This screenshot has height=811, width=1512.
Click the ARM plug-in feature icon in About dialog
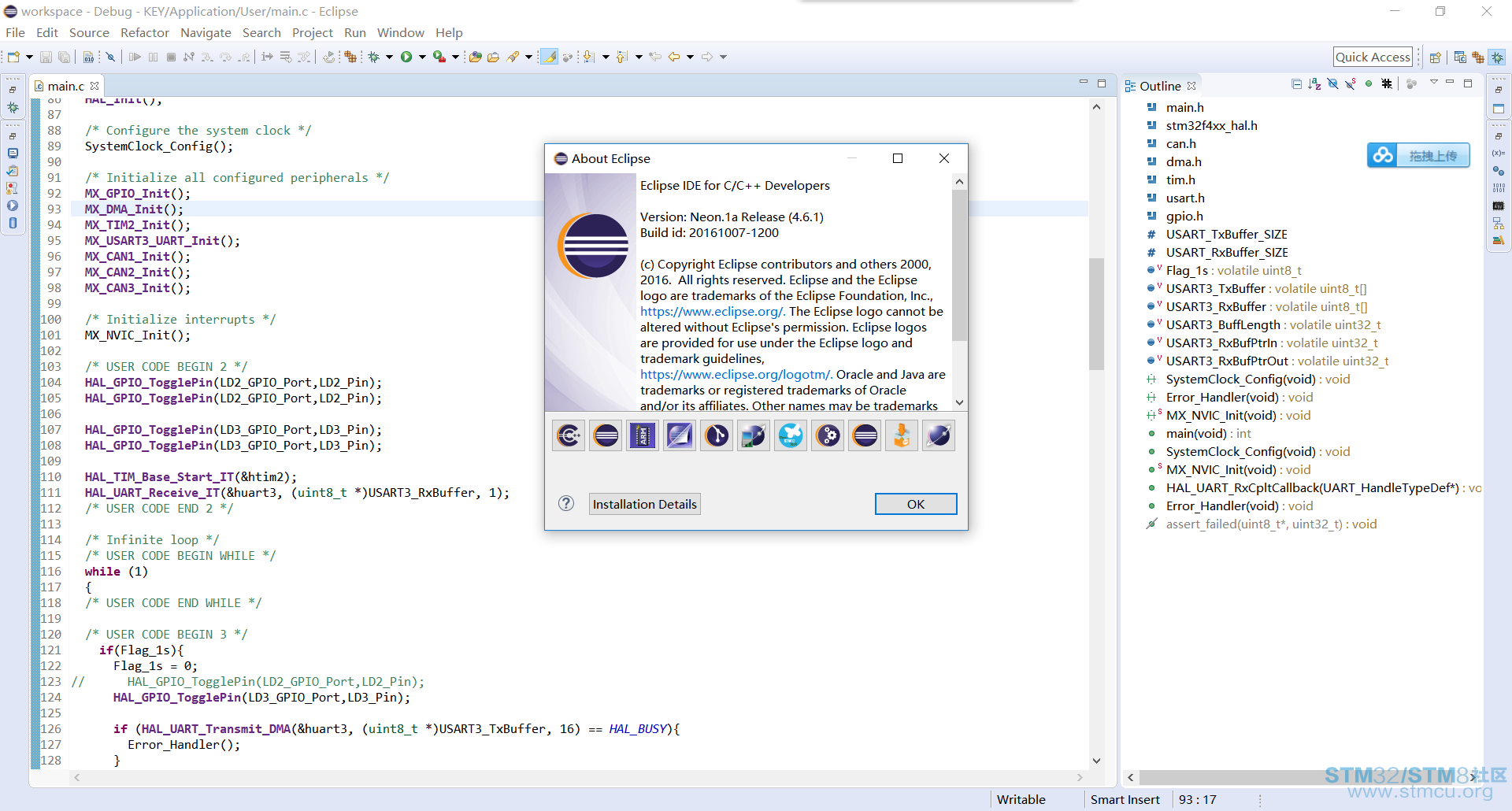(643, 435)
